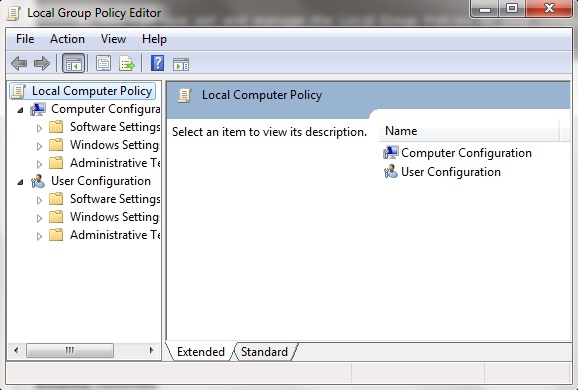Switch to the Extended tab

tap(201, 352)
